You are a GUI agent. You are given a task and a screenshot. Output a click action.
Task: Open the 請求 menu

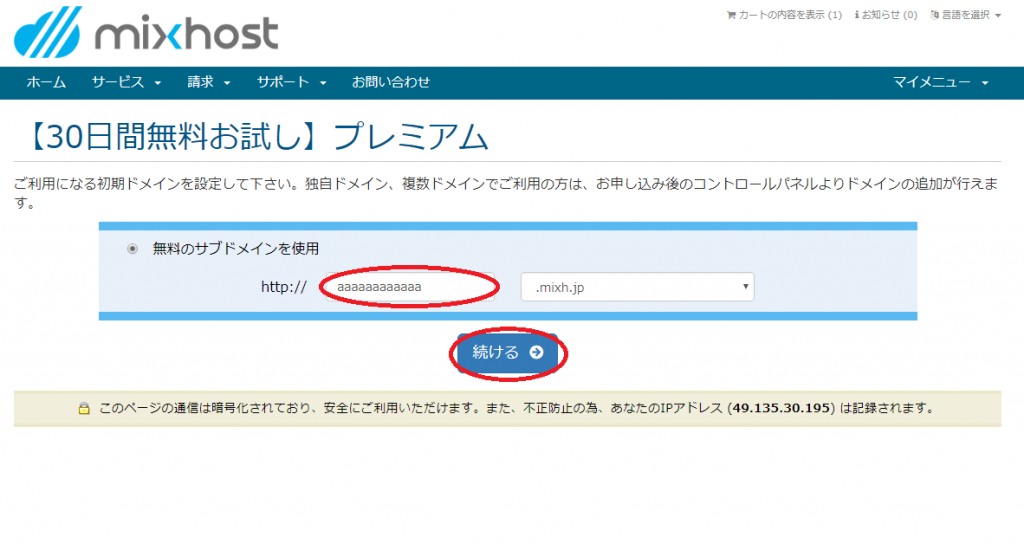click(208, 82)
